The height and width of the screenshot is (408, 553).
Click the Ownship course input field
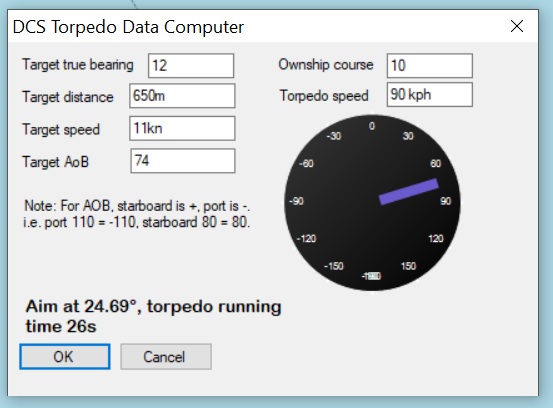pyautogui.click(x=430, y=66)
